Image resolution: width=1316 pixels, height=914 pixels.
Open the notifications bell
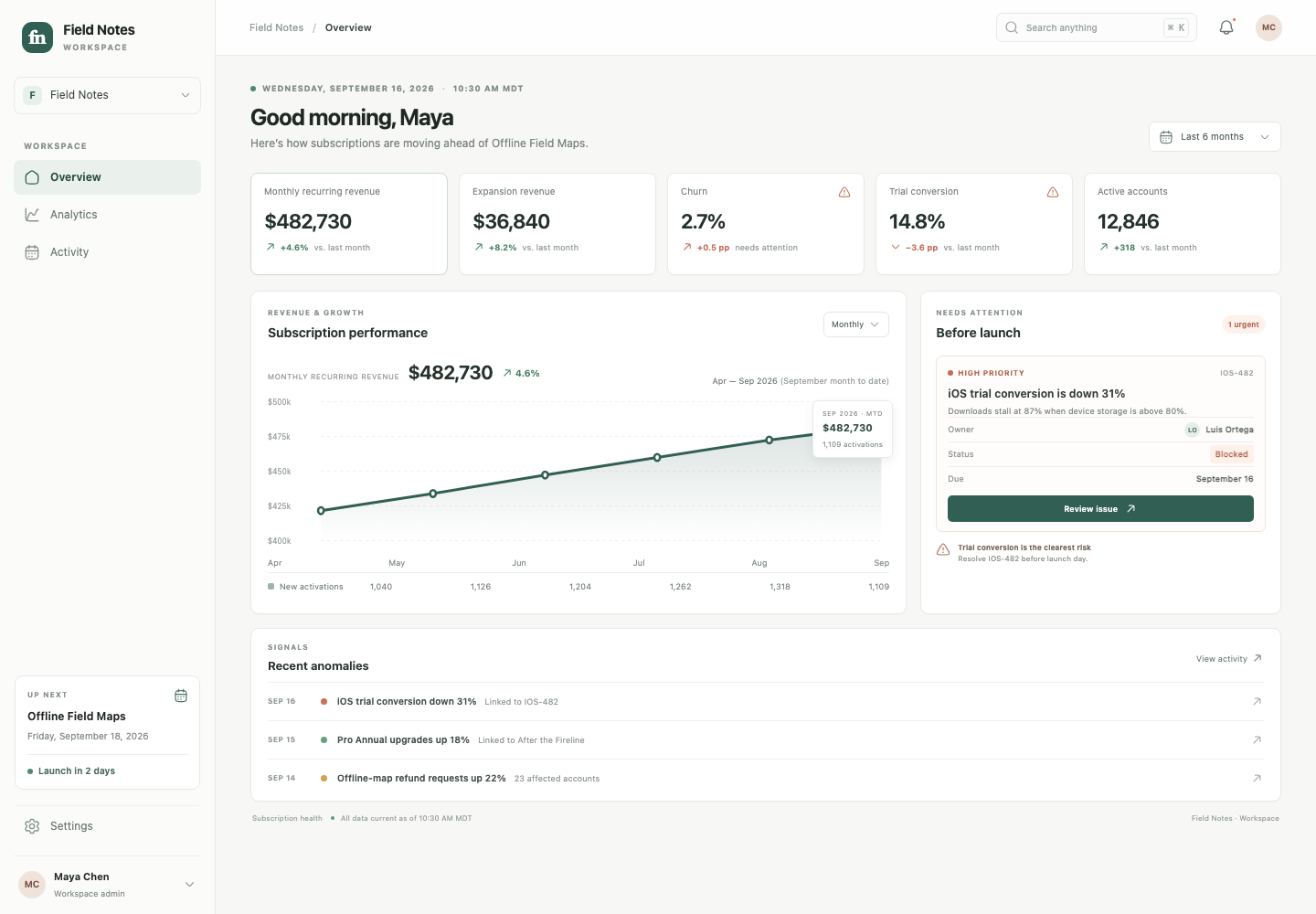[x=1226, y=27]
